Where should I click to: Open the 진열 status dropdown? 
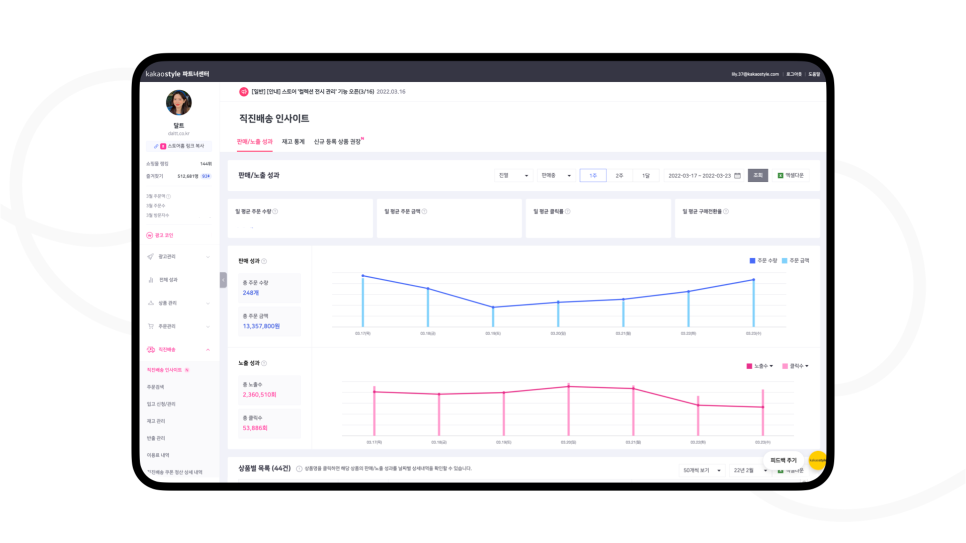[513, 176]
